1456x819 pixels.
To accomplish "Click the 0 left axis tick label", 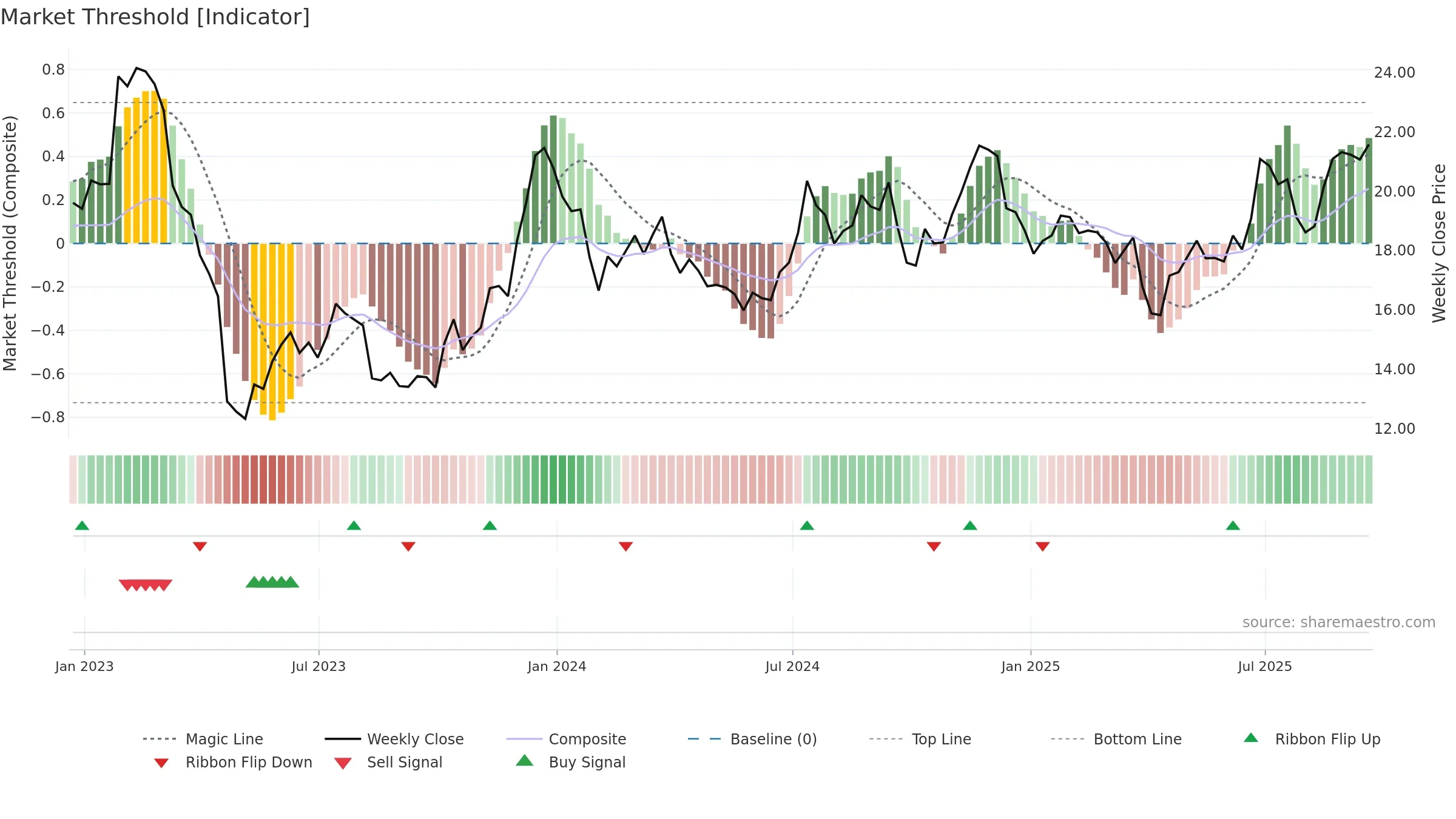I will (60, 244).
